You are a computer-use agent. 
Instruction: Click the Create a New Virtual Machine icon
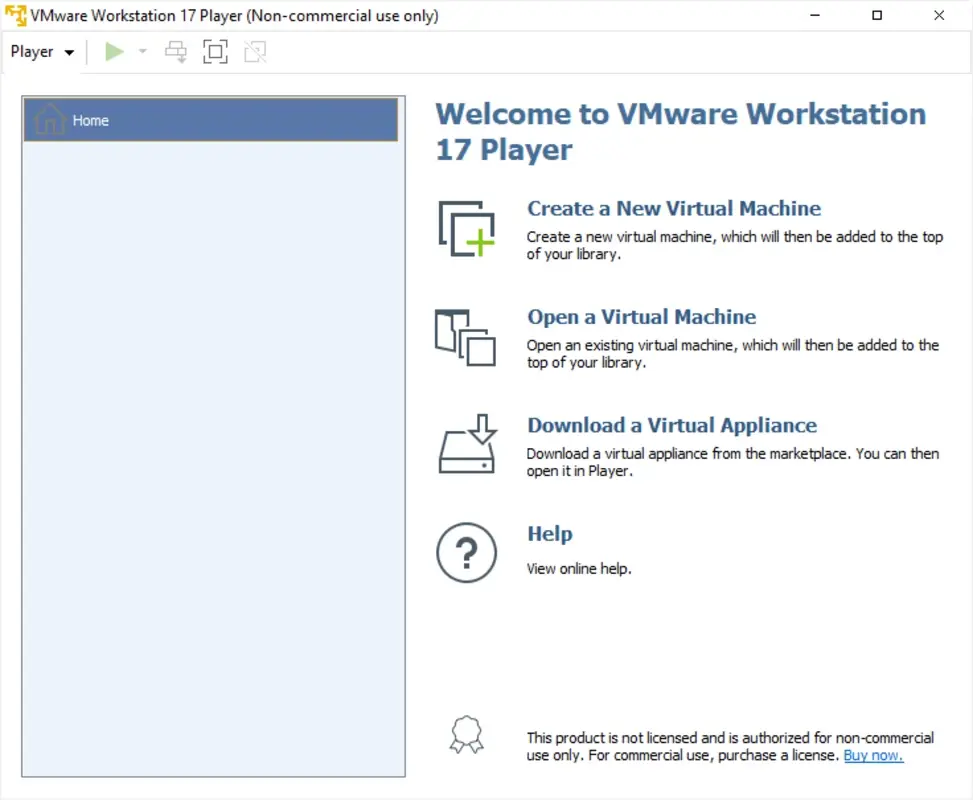[466, 227]
